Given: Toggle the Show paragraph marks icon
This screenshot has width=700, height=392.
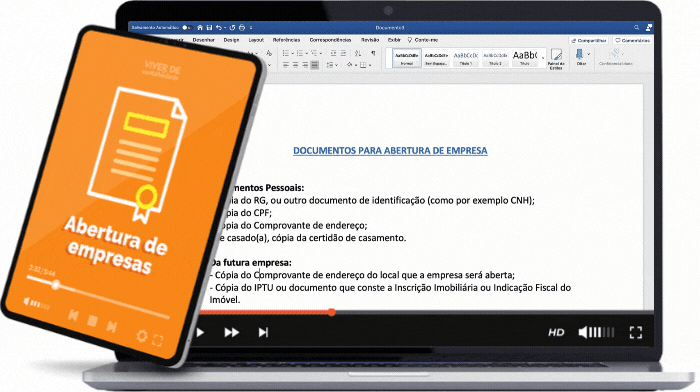Looking at the screenshot, I should tap(373, 53).
